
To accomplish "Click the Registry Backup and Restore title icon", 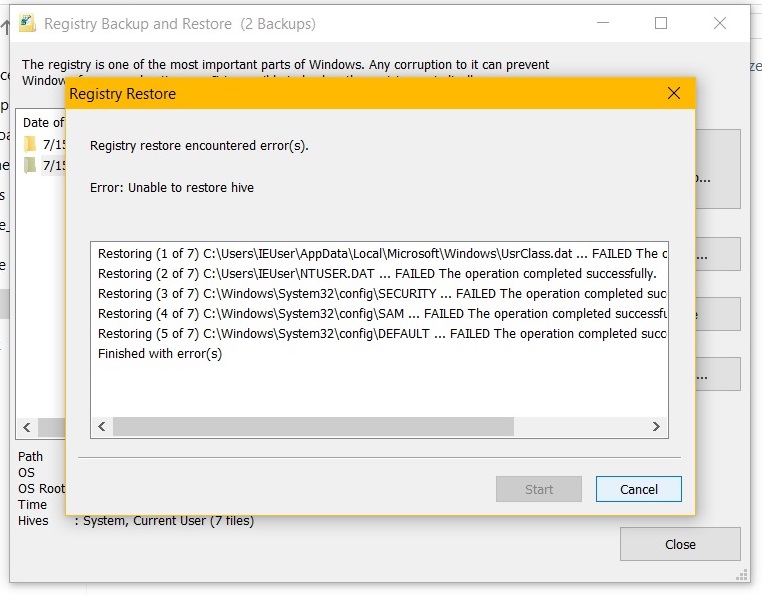I will pyautogui.click(x=28, y=23).
